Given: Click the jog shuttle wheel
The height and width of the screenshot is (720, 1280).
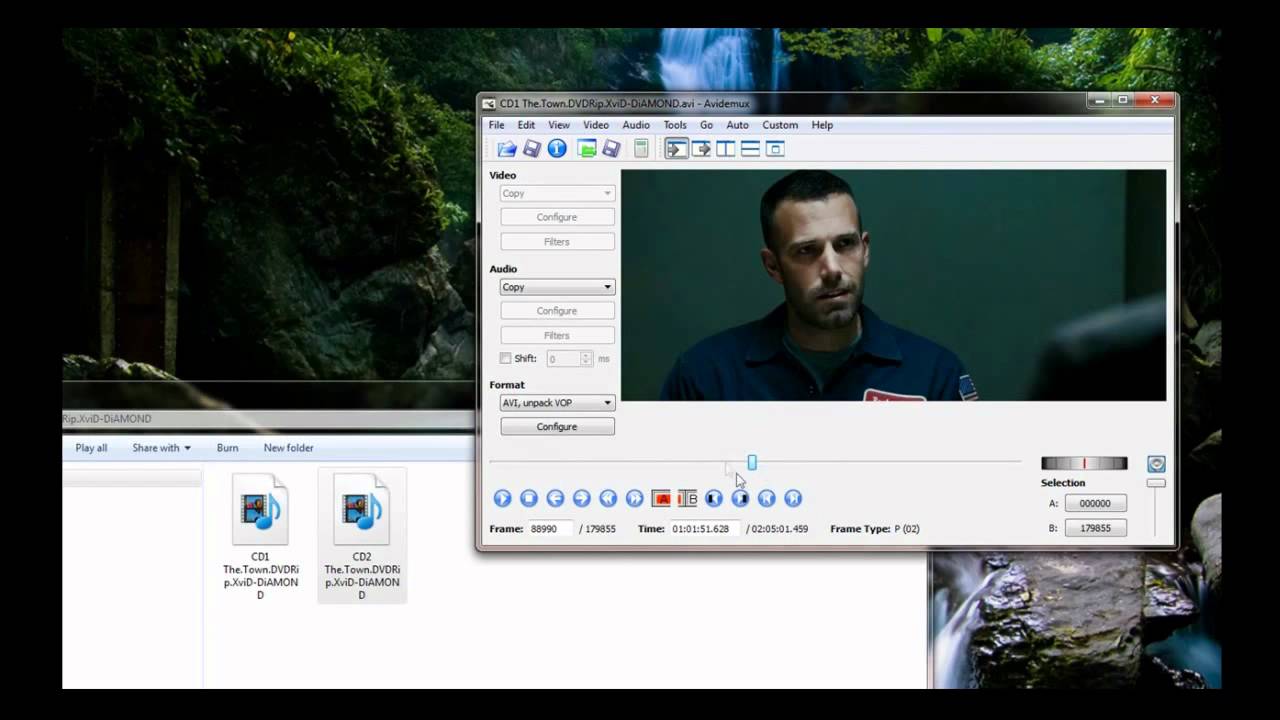Looking at the screenshot, I should [x=1084, y=463].
